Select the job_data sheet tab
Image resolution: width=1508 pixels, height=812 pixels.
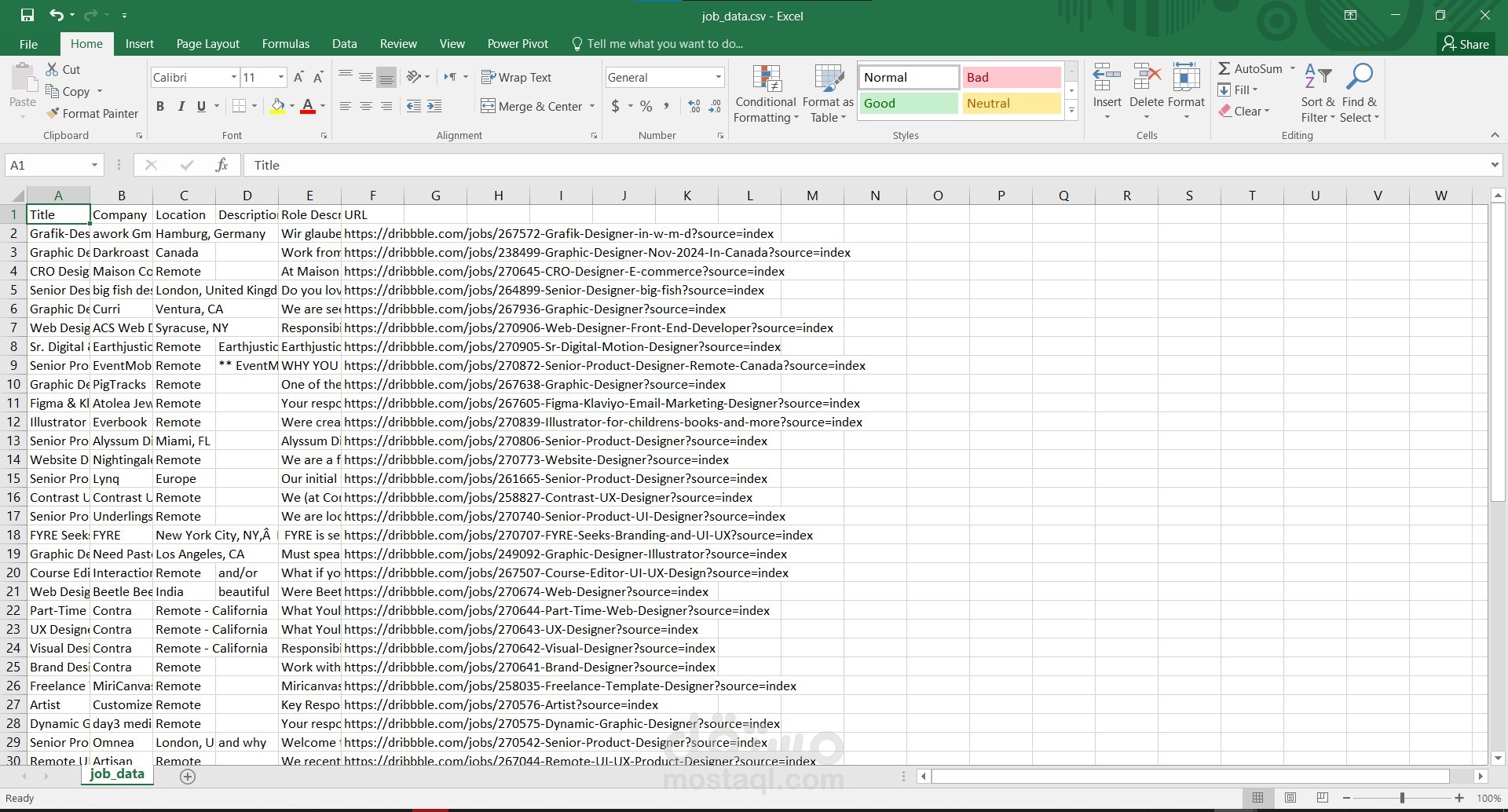117,774
